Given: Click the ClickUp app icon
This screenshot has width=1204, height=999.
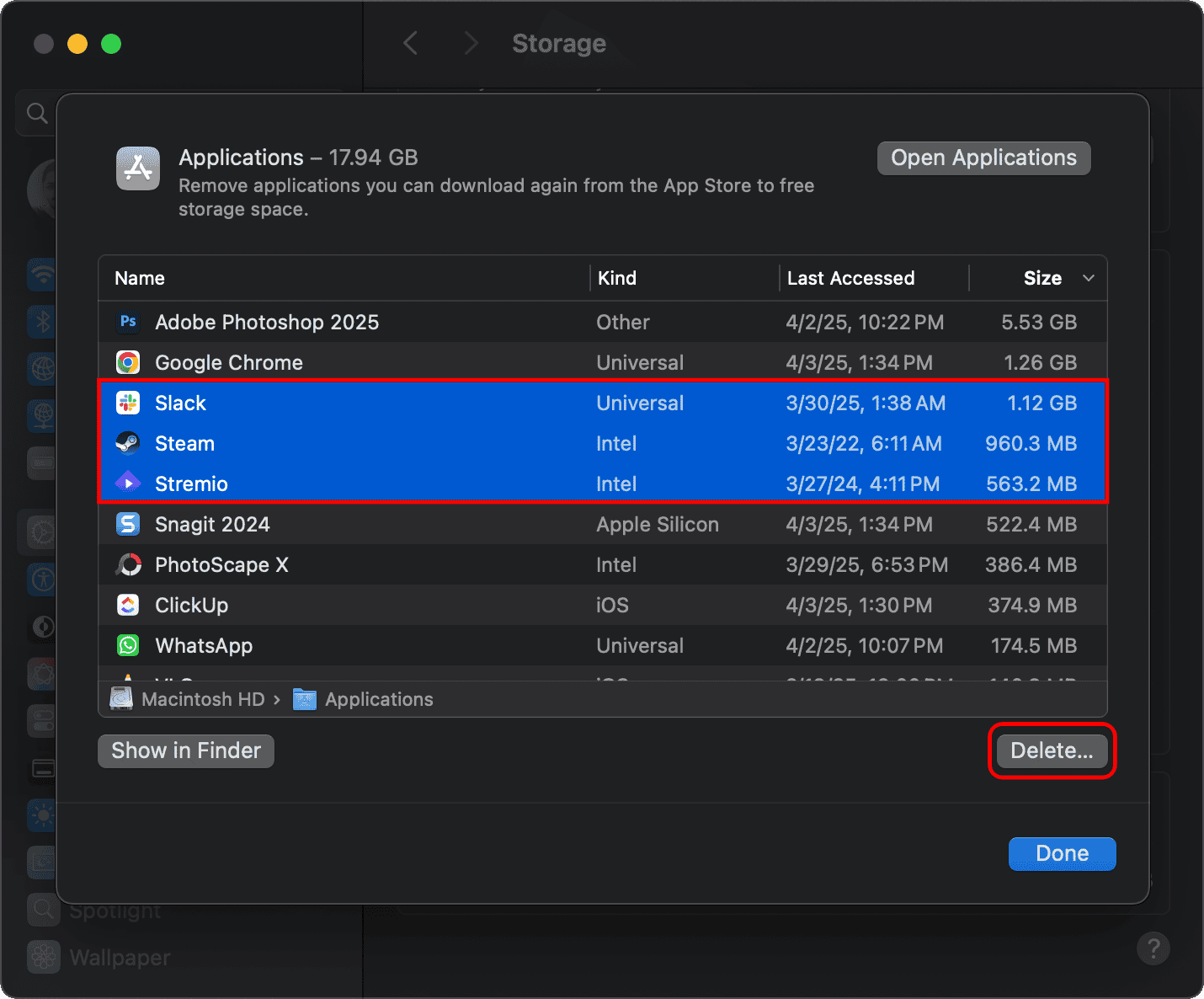Looking at the screenshot, I should tap(128, 605).
